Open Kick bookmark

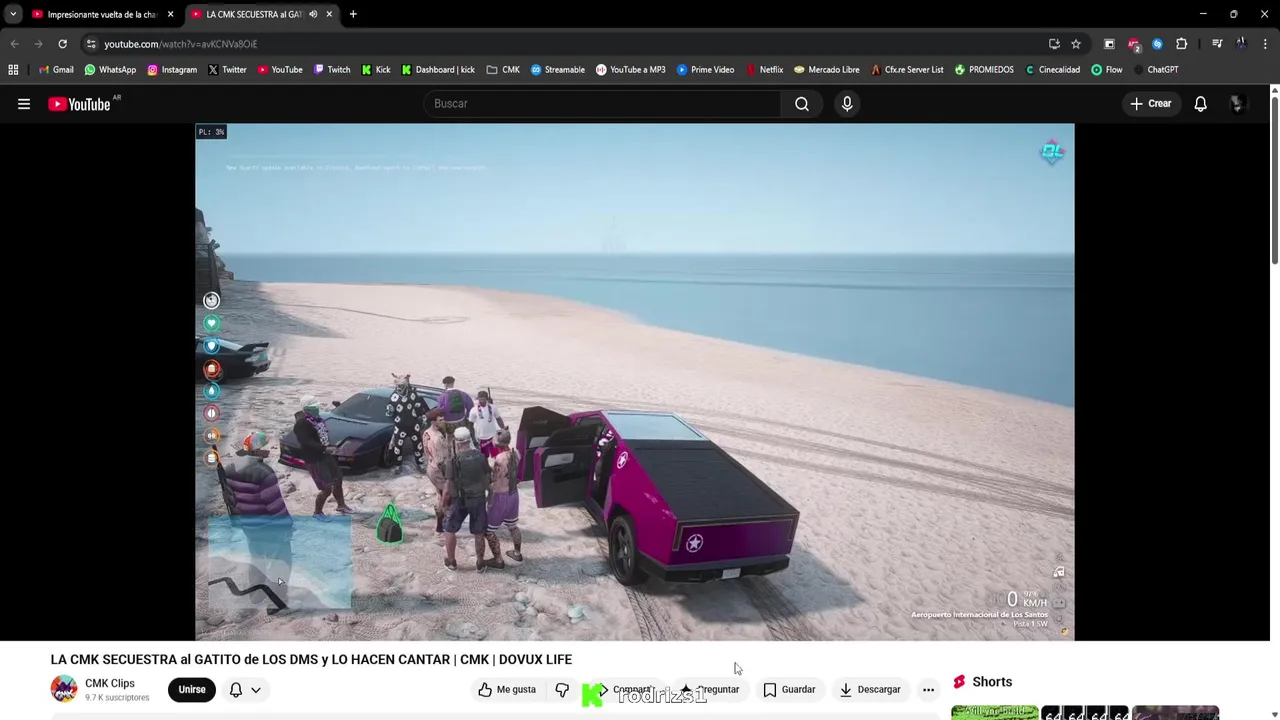coord(376,70)
